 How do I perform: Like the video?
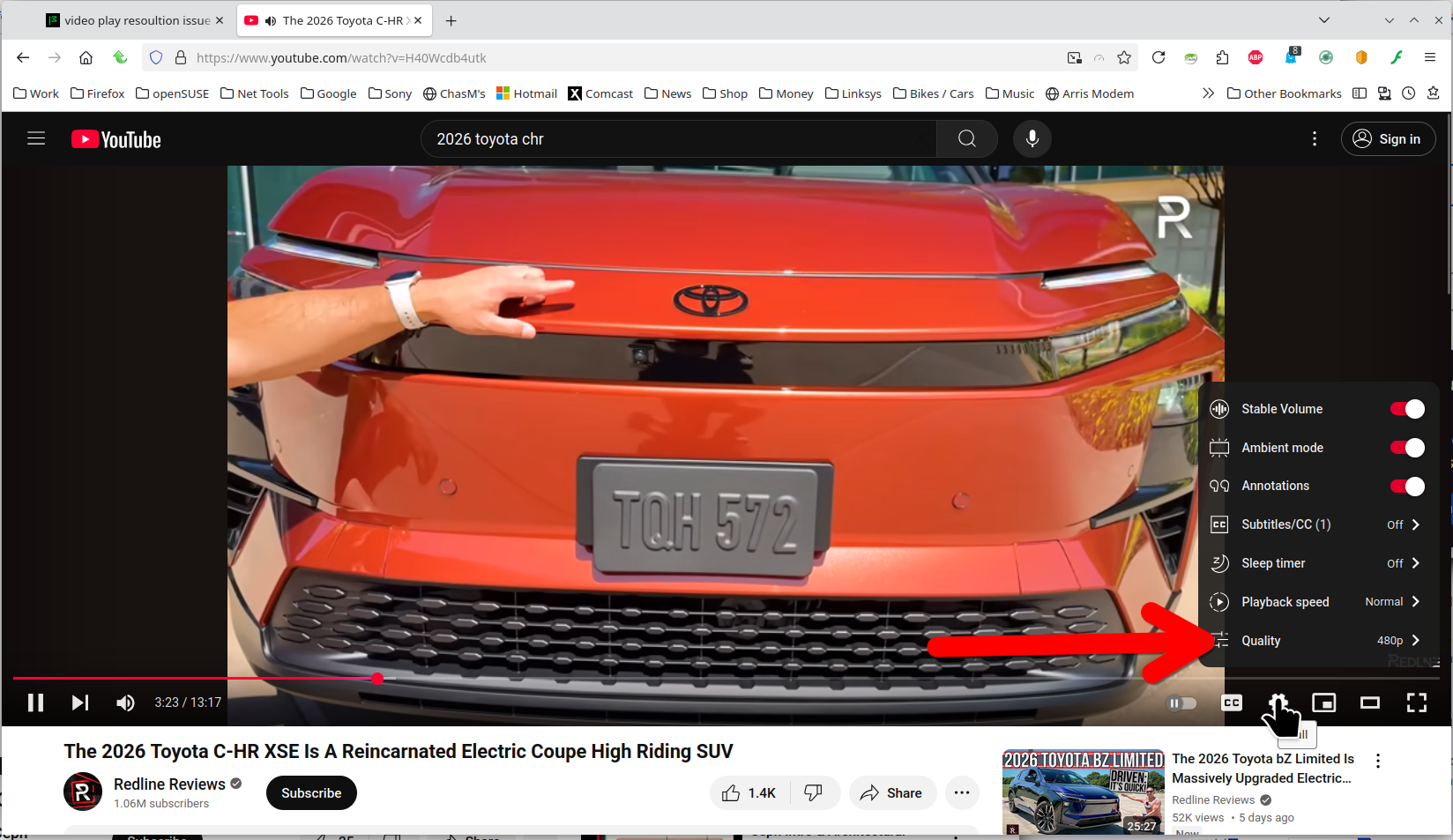click(750, 793)
